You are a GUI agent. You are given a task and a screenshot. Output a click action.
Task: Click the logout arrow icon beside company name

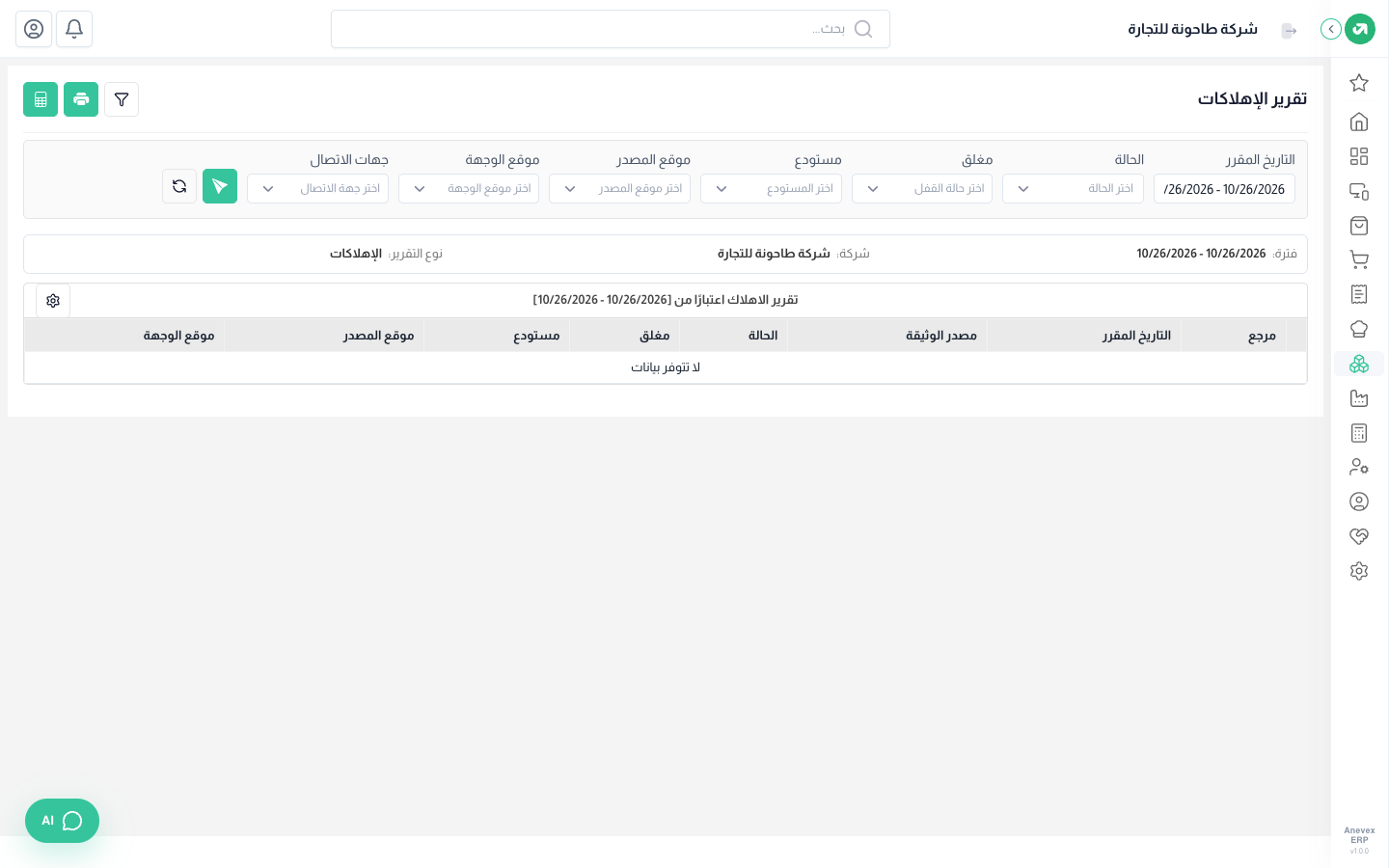coord(1289,31)
